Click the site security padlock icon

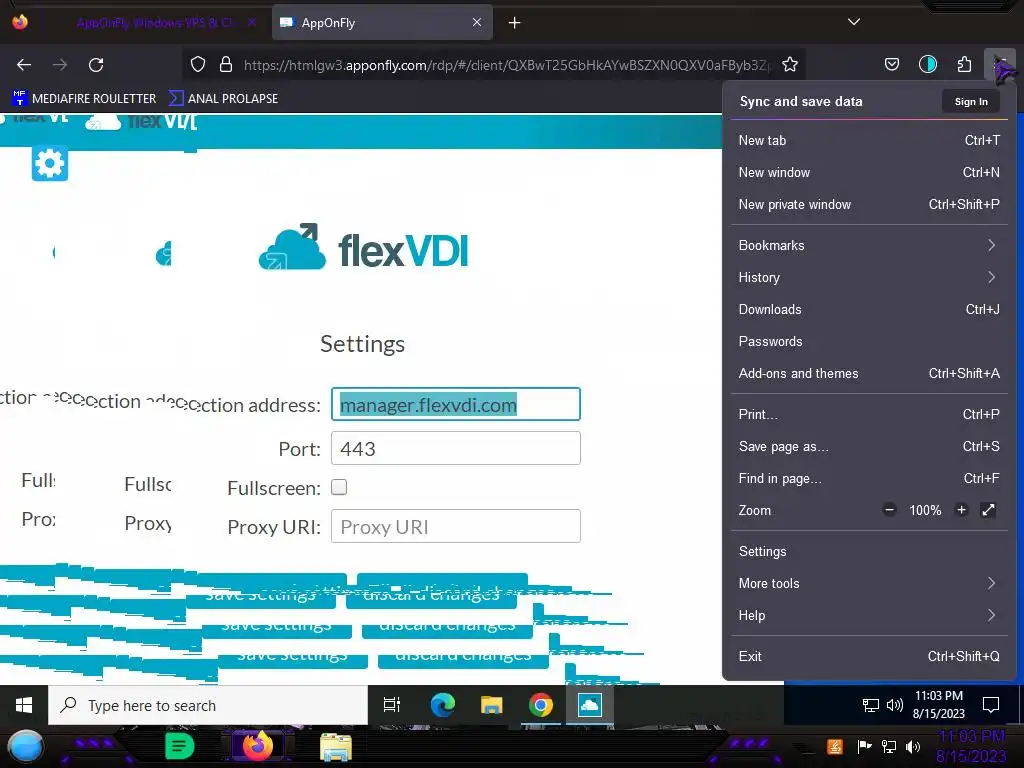point(226,64)
